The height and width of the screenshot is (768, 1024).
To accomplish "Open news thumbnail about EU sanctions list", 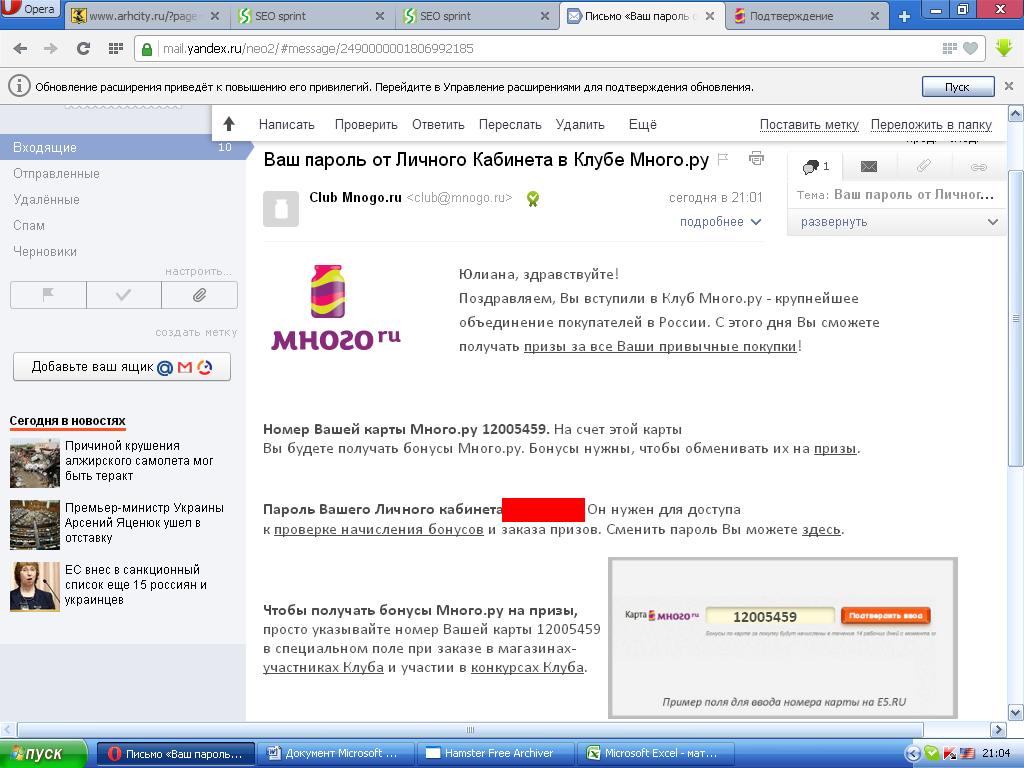I will [35, 586].
